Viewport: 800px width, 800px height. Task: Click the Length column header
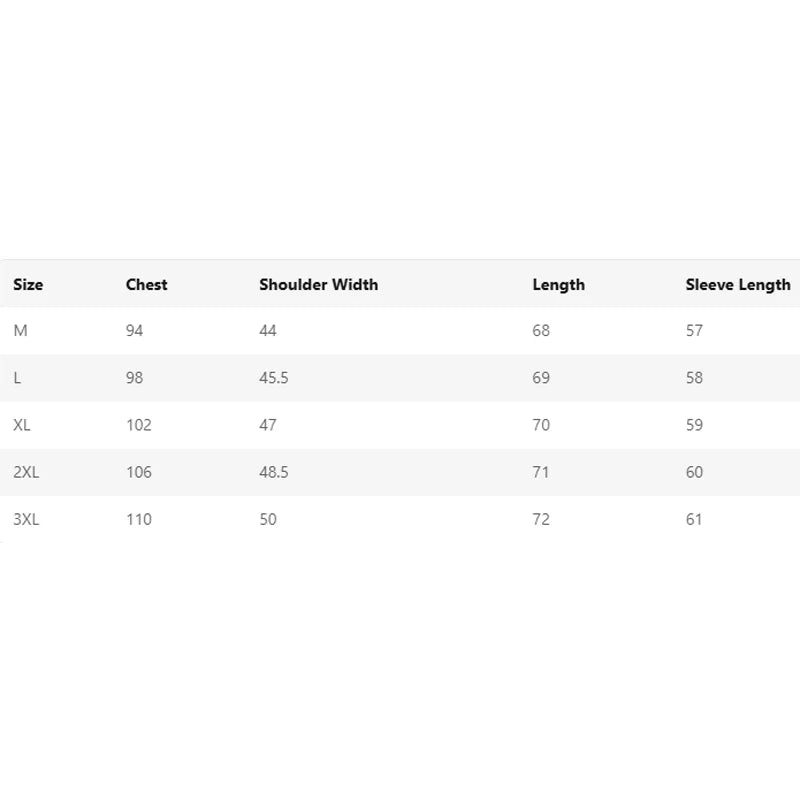(559, 285)
